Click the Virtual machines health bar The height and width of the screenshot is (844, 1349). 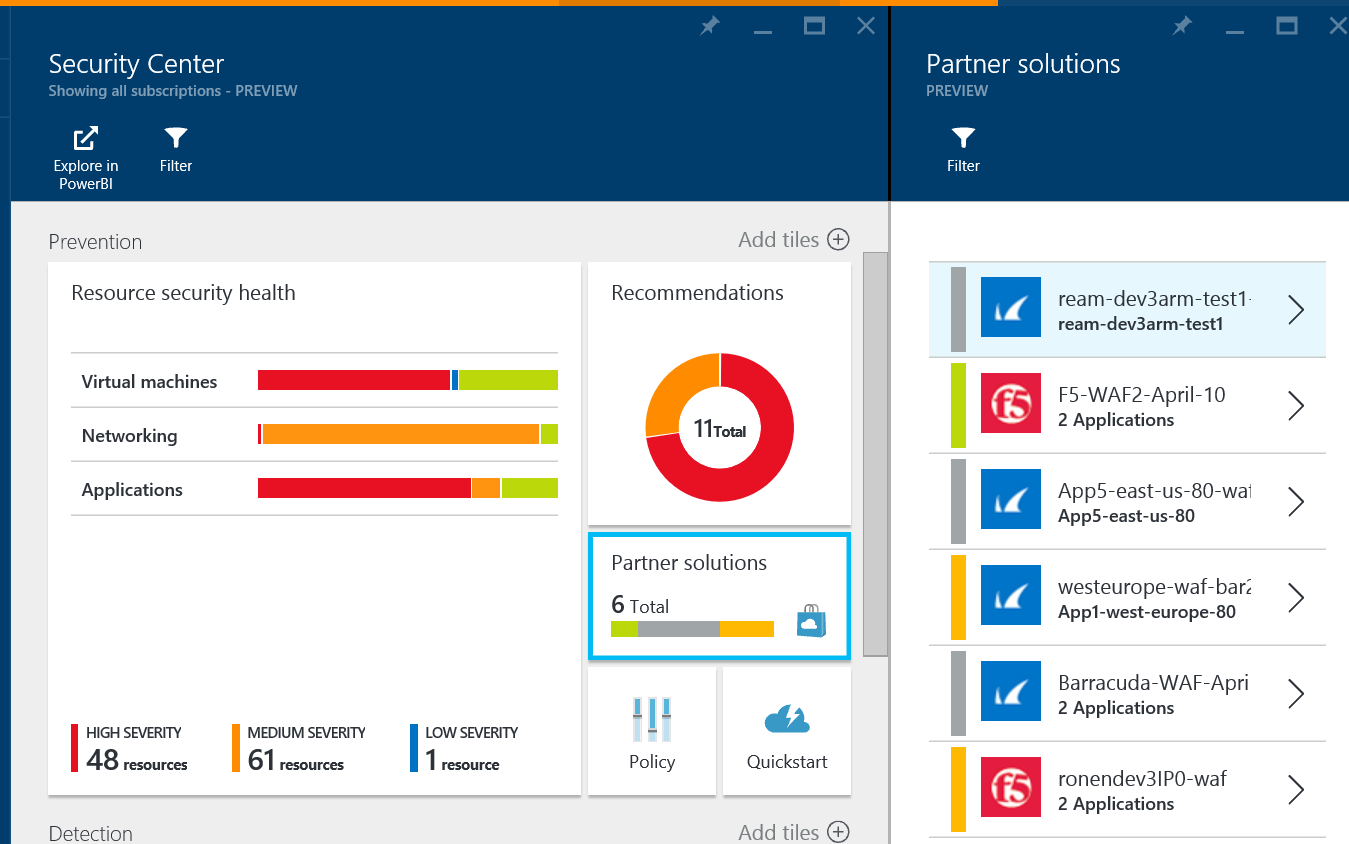click(x=408, y=380)
